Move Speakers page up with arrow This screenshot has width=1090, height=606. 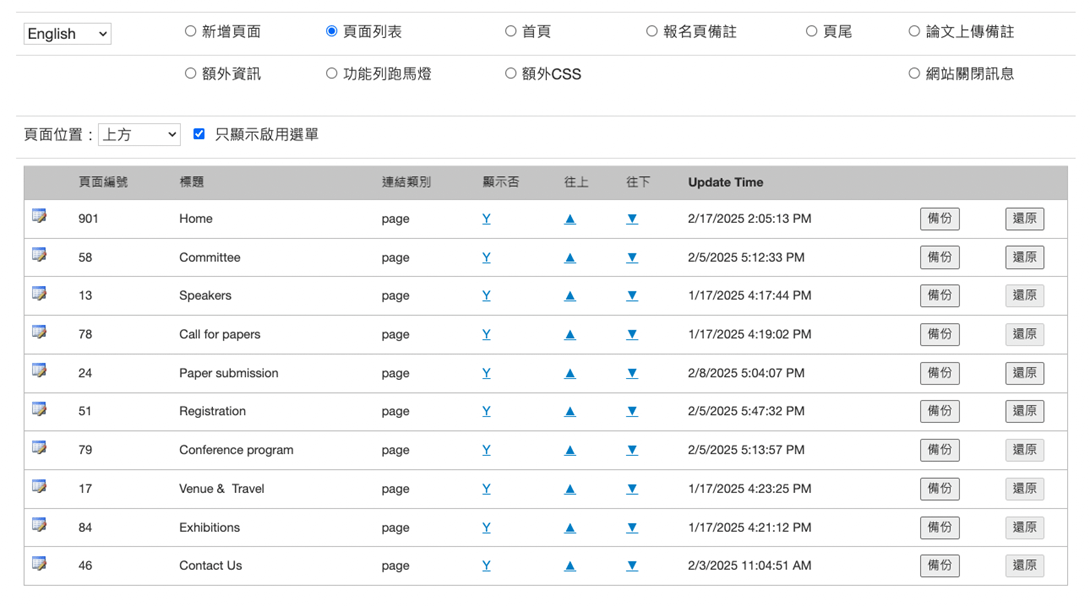point(570,296)
